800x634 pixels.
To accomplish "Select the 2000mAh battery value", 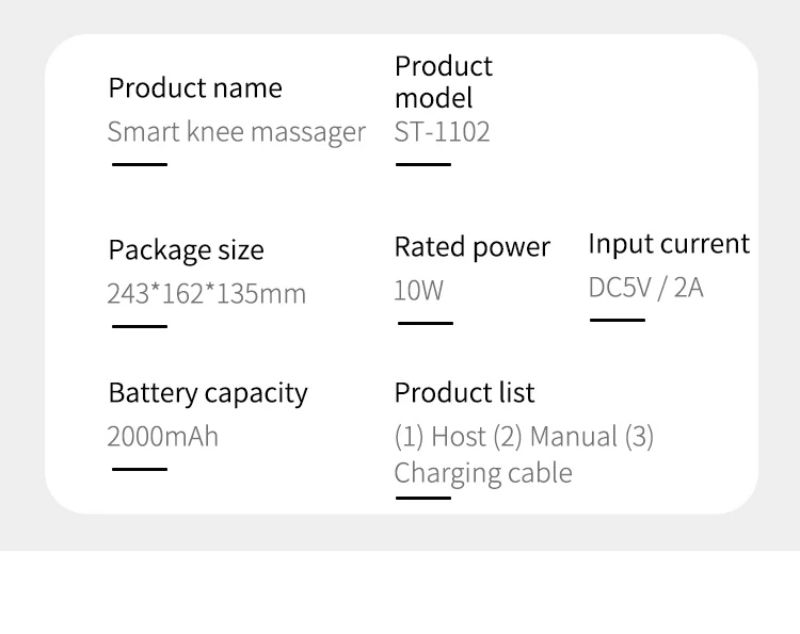I will pos(163,437).
